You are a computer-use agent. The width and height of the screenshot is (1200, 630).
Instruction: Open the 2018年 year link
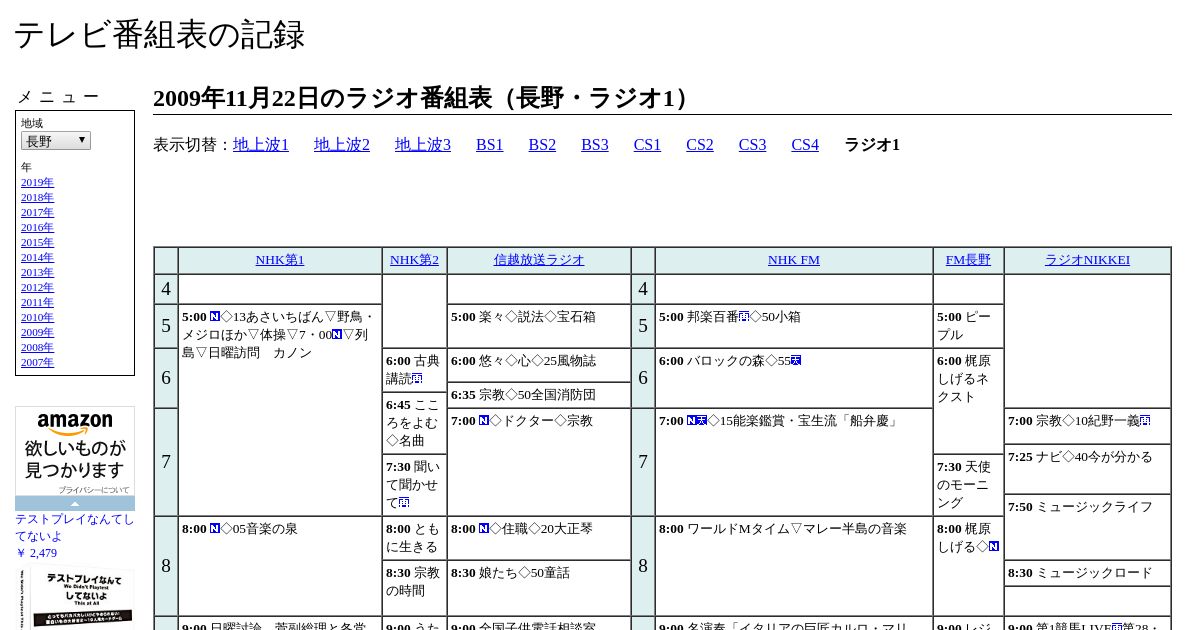pyautogui.click(x=37, y=197)
